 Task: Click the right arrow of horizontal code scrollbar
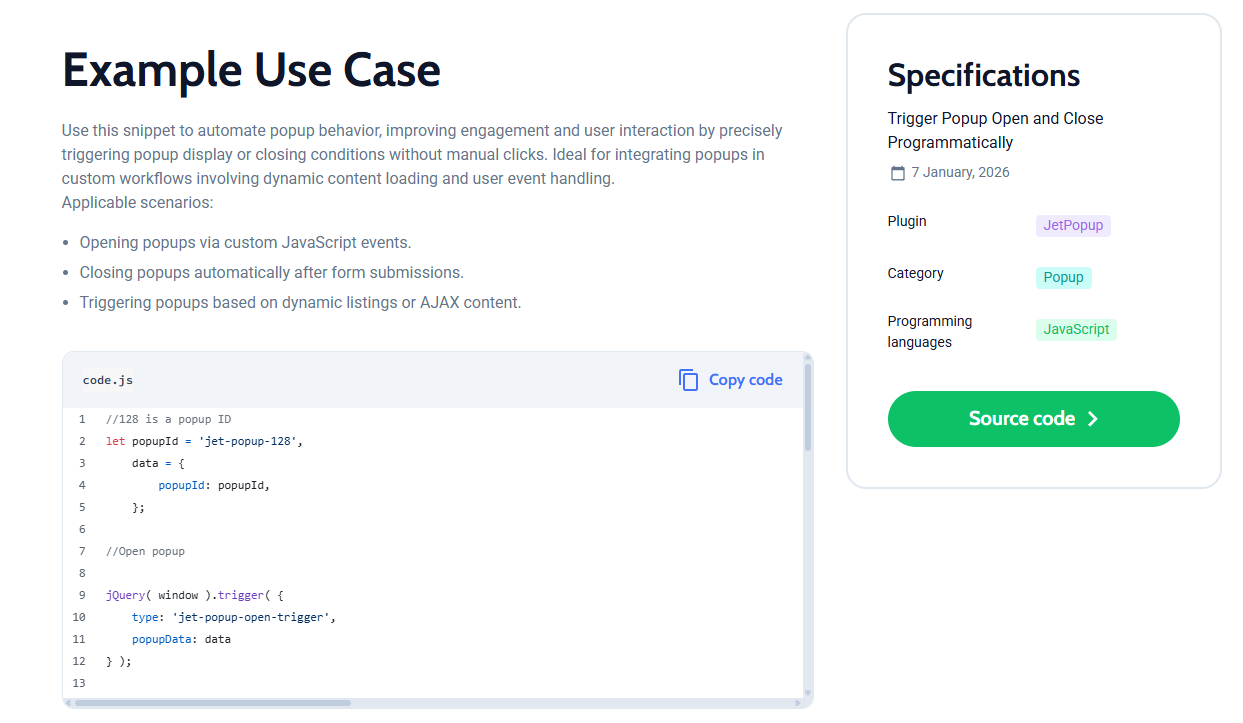(797, 703)
